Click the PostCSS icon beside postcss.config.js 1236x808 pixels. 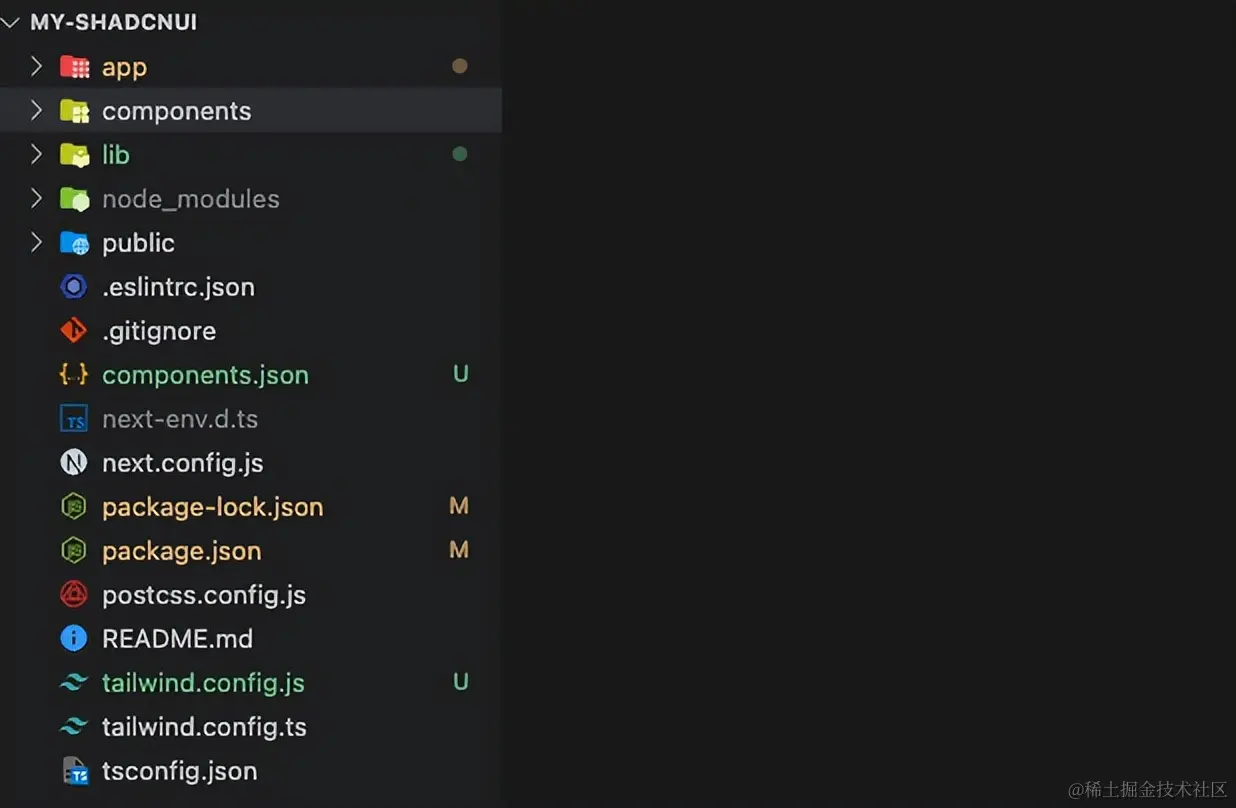click(x=74, y=595)
